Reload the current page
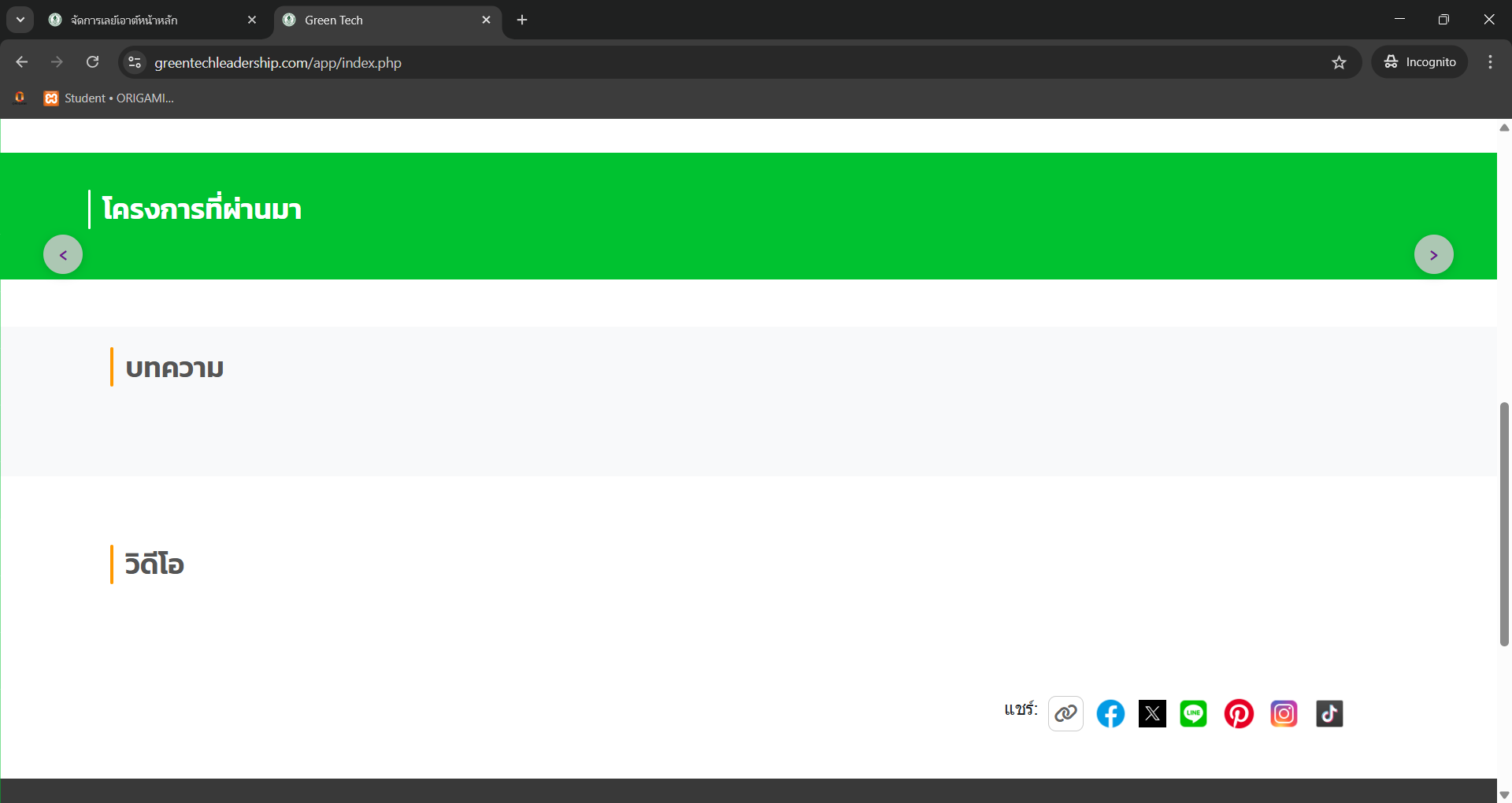The width and height of the screenshot is (1512, 803). tap(92, 62)
